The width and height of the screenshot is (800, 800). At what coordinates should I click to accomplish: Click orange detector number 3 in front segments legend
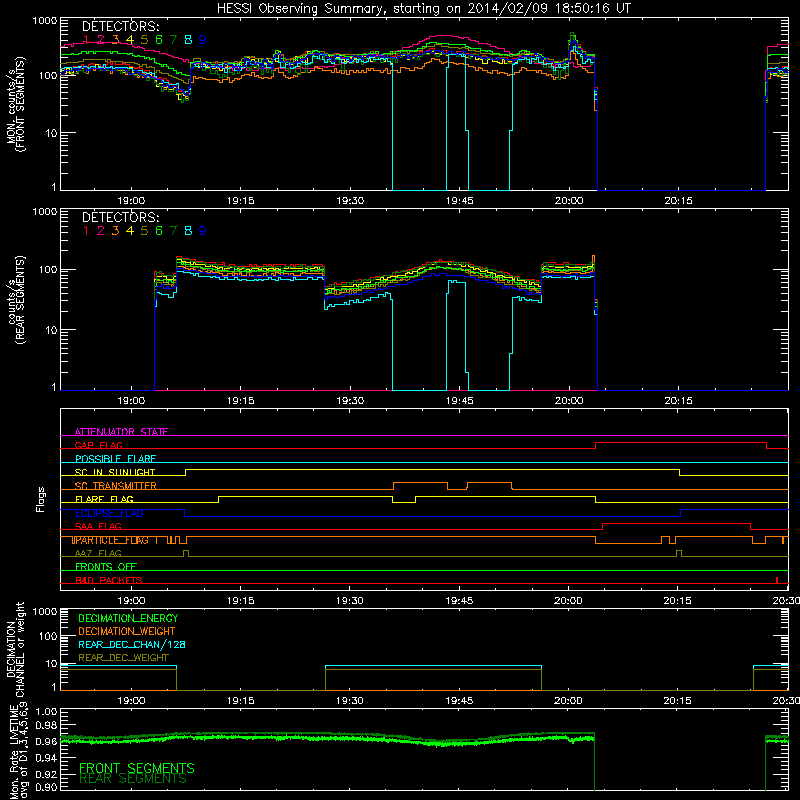(x=115, y=39)
